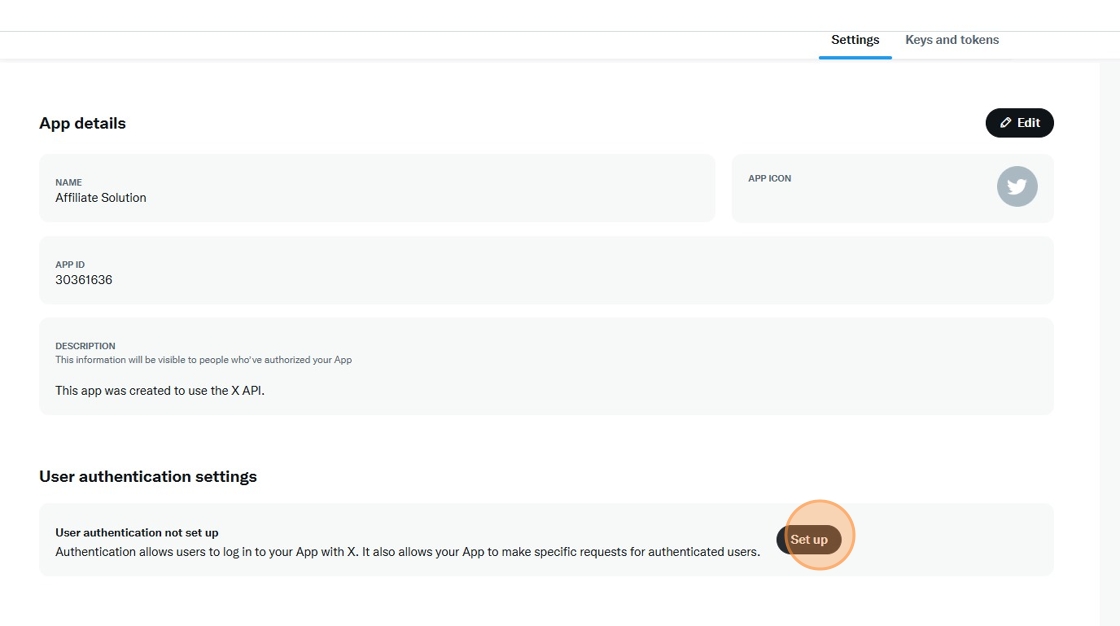The height and width of the screenshot is (626, 1120).
Task: Select the app name Affiliate Solution
Action: pos(101,198)
